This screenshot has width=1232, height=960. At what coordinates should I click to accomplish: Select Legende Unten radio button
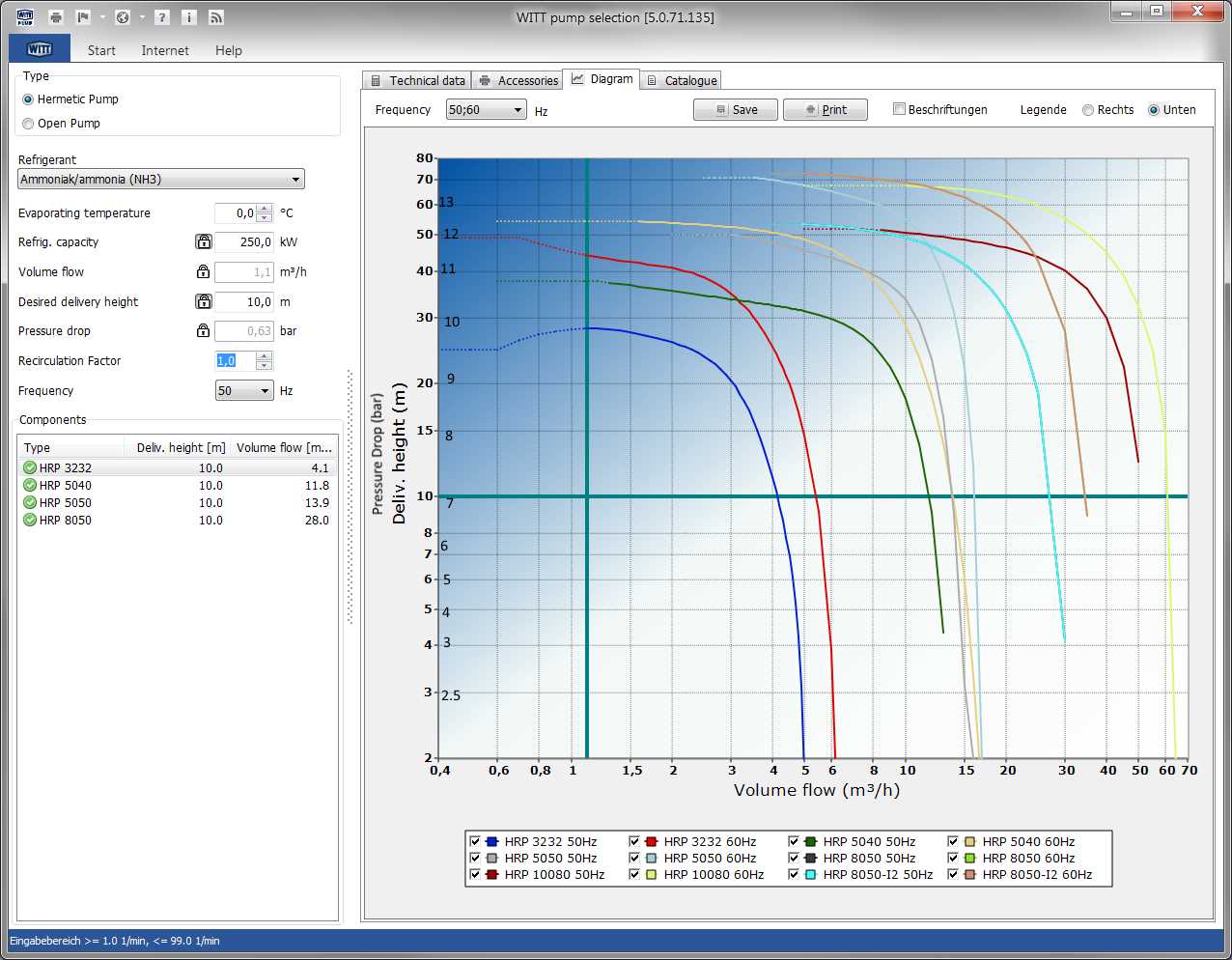point(1154,110)
